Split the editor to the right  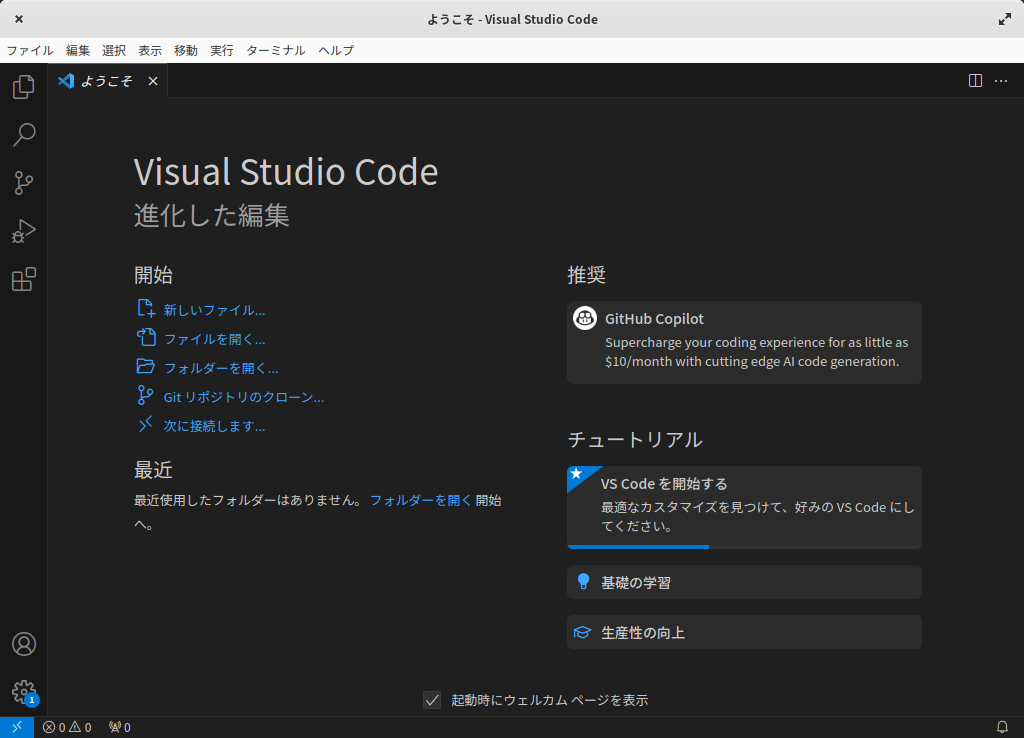[x=975, y=80]
